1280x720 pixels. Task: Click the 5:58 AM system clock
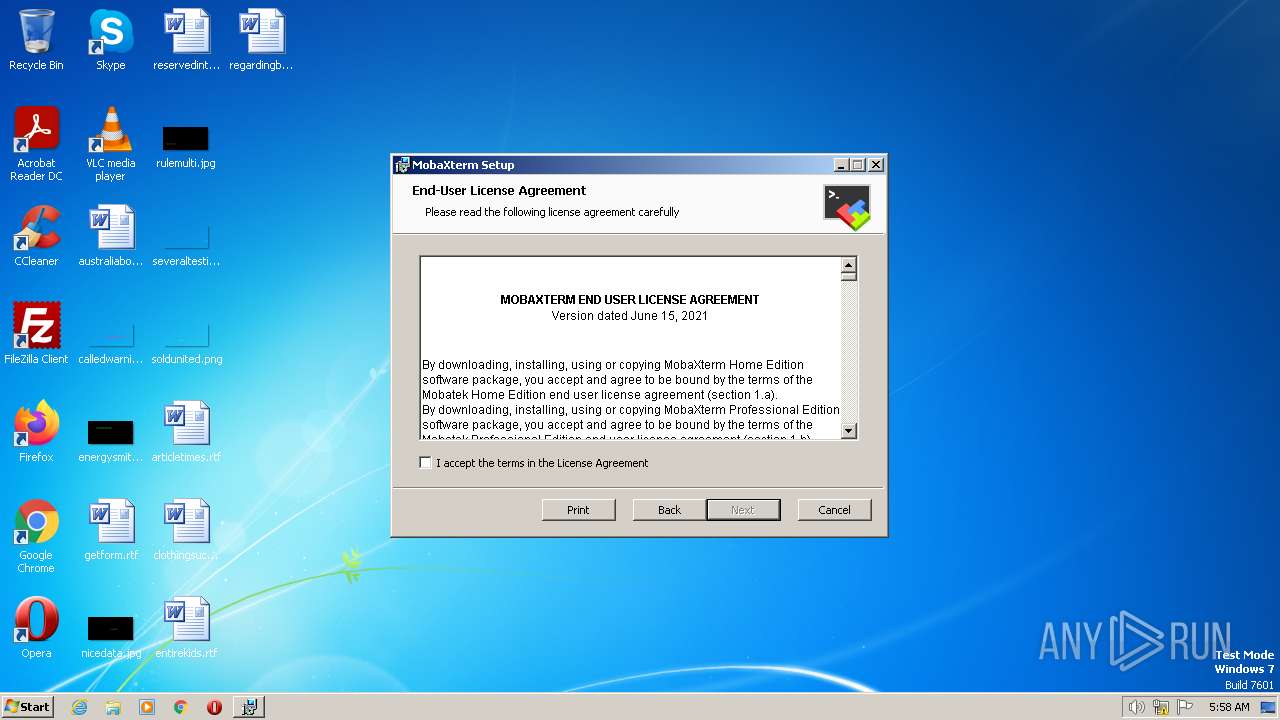click(x=1229, y=707)
